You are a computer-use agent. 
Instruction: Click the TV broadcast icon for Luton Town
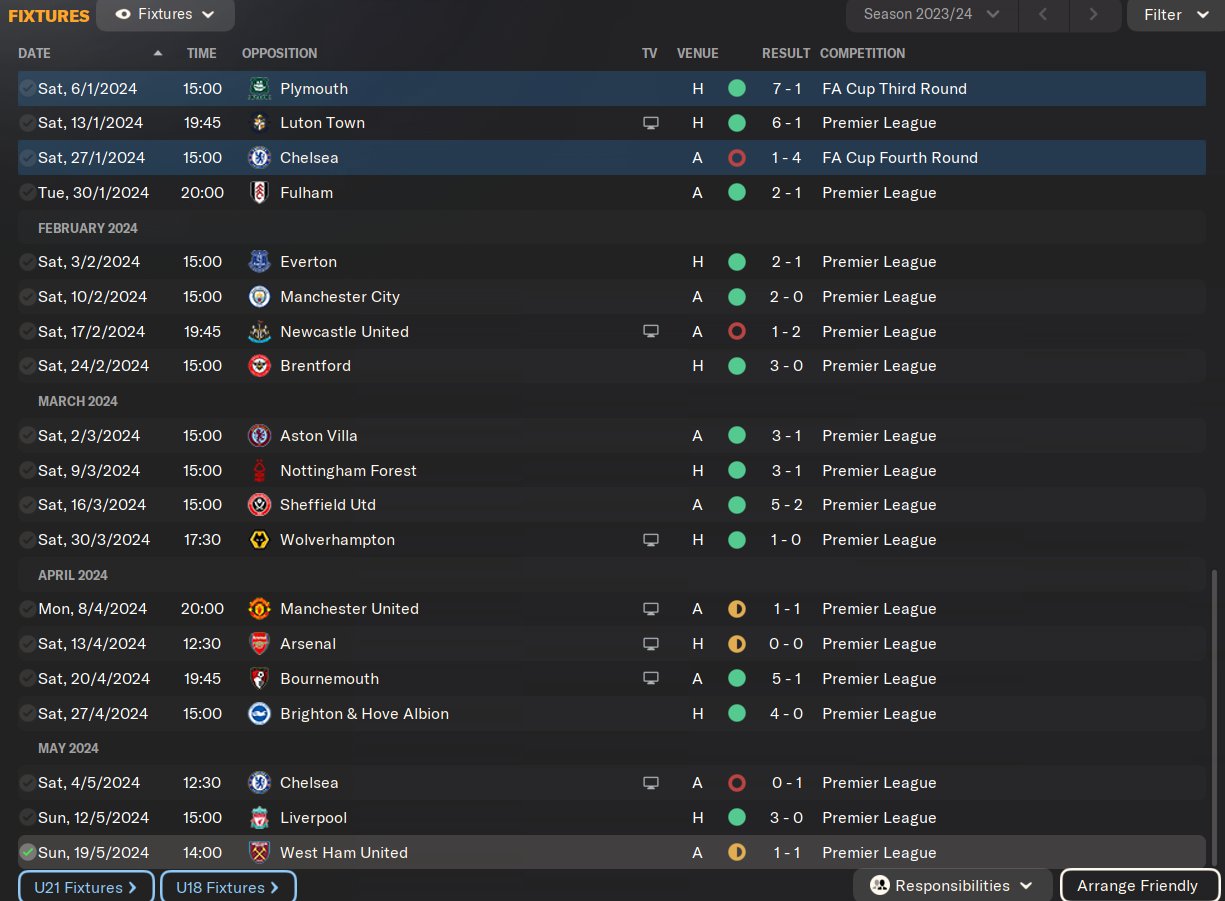(x=651, y=123)
